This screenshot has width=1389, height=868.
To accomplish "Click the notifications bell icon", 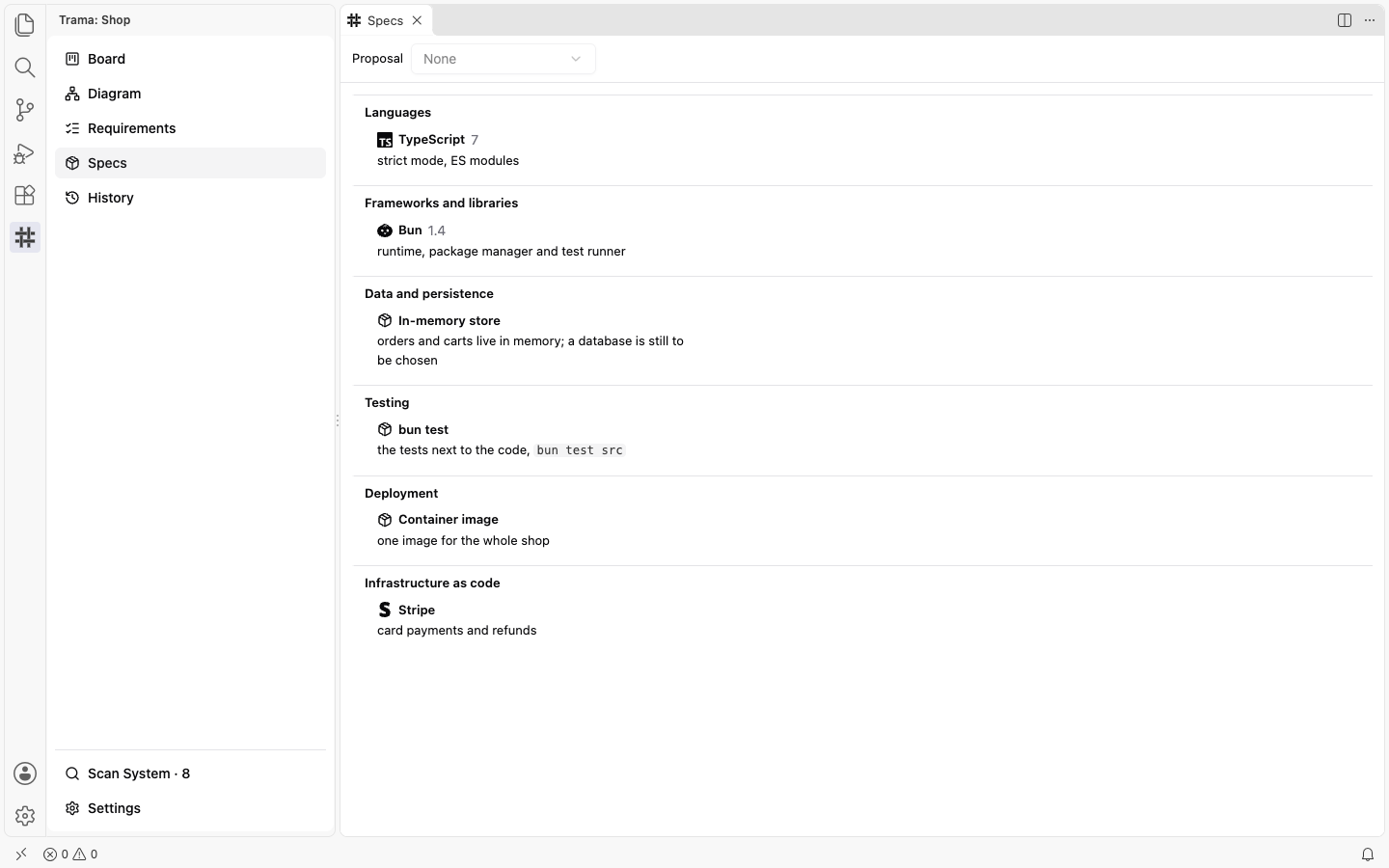I will (1368, 854).
